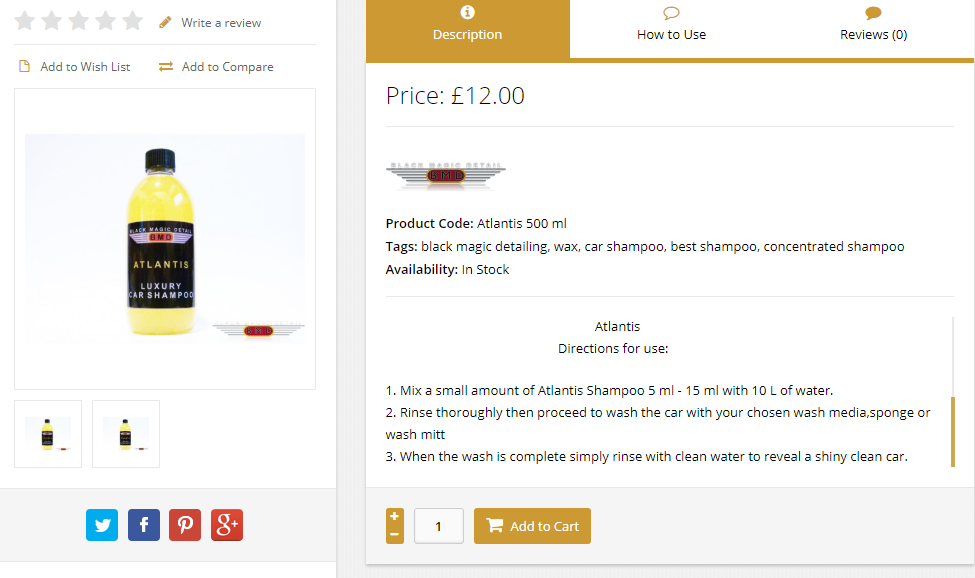975x578 pixels.
Task: Share product on Twitter
Action: click(x=102, y=525)
